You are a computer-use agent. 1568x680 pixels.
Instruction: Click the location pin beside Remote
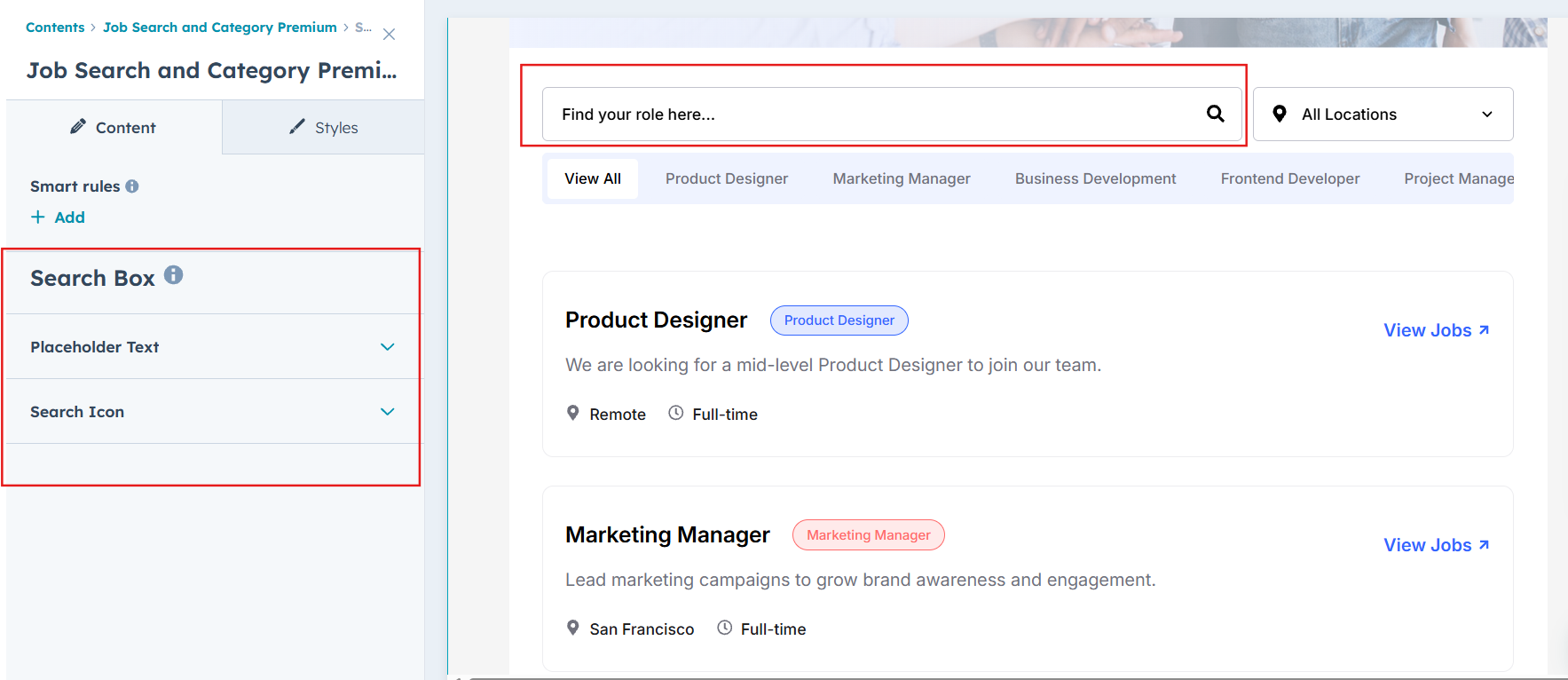click(x=573, y=414)
